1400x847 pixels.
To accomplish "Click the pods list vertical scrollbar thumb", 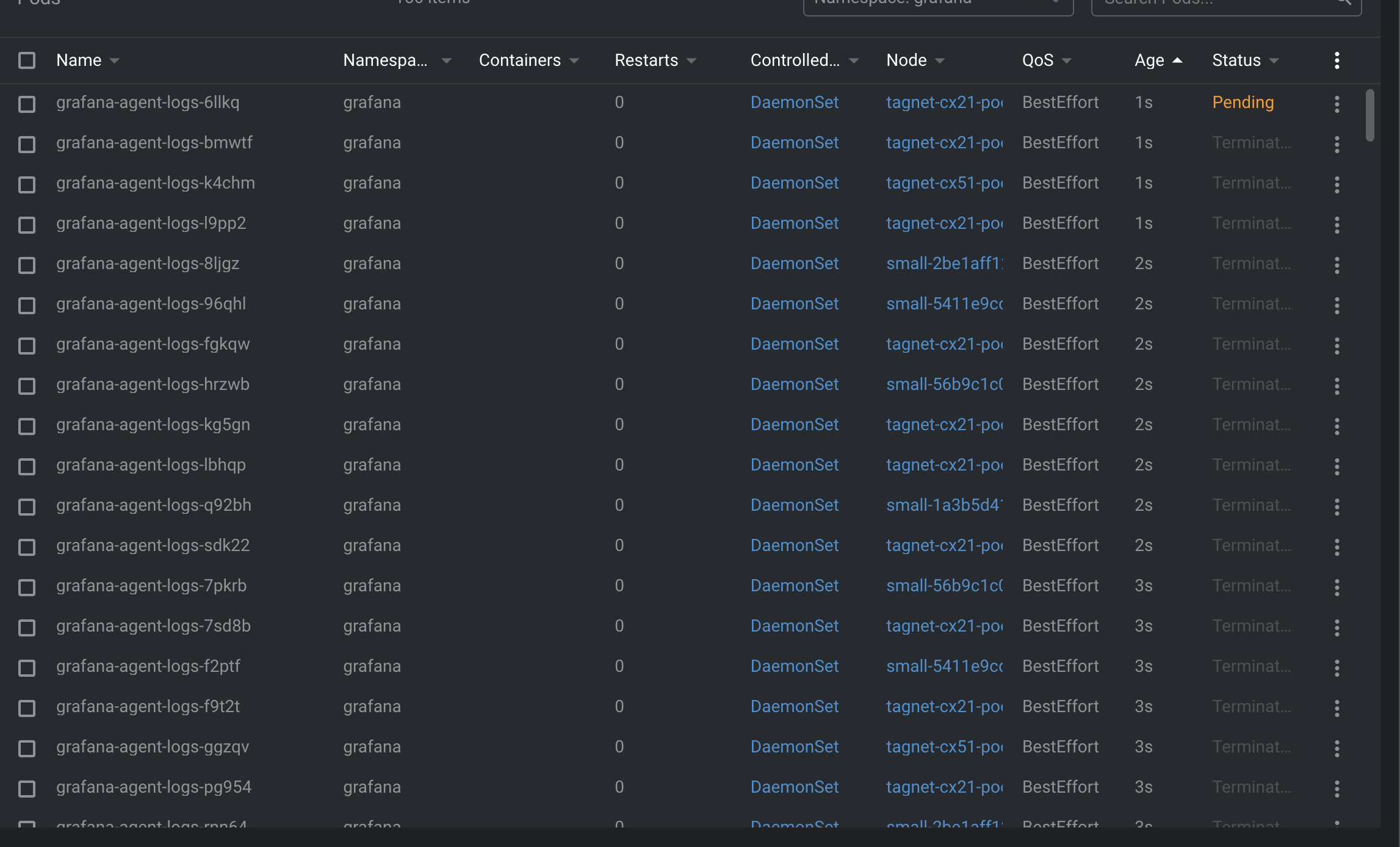I will (x=1369, y=115).
